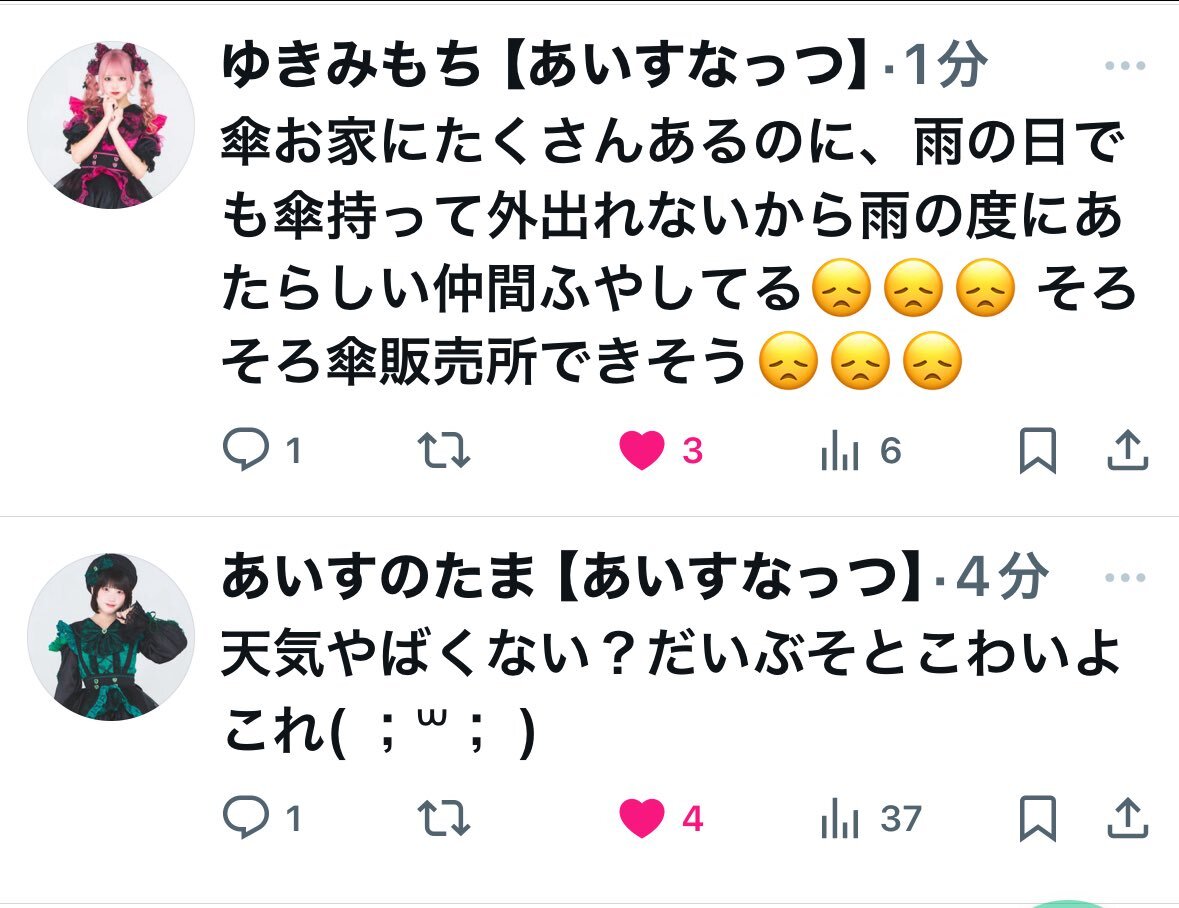Open あいすのたま's green-dress profile picture
This screenshot has height=908, width=1179.
tap(111, 637)
